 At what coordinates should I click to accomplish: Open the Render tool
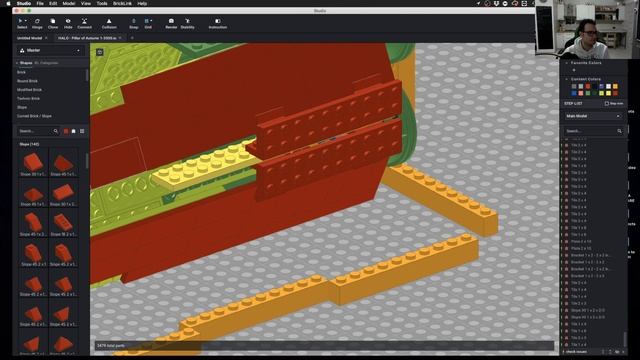[x=171, y=23]
